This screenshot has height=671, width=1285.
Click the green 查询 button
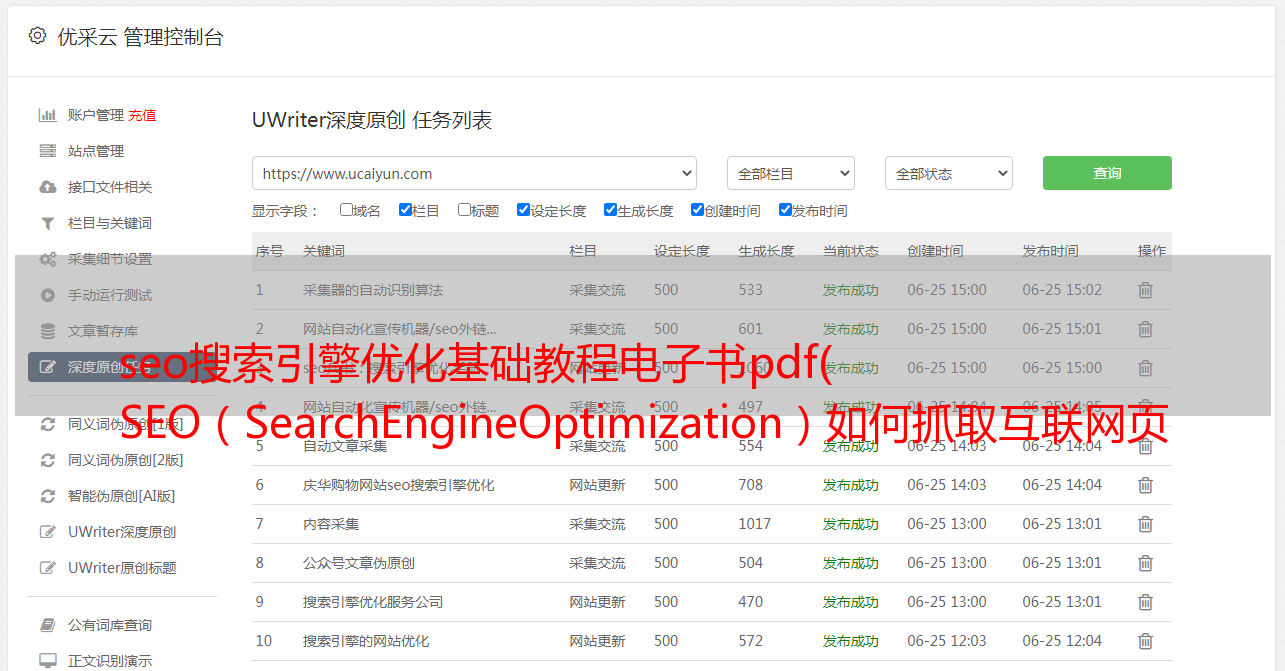coord(1106,173)
